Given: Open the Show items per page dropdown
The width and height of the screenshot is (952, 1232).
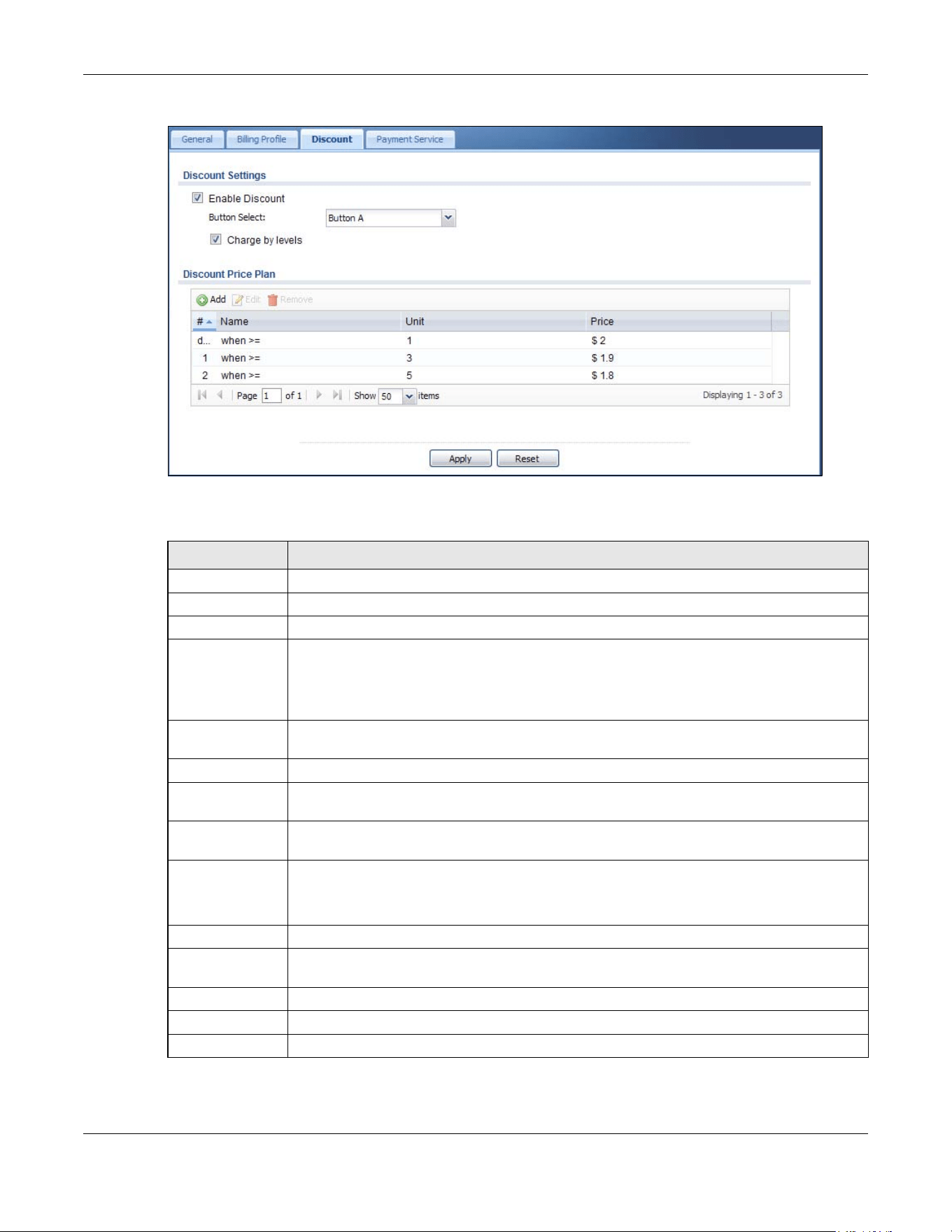Looking at the screenshot, I should [x=410, y=397].
